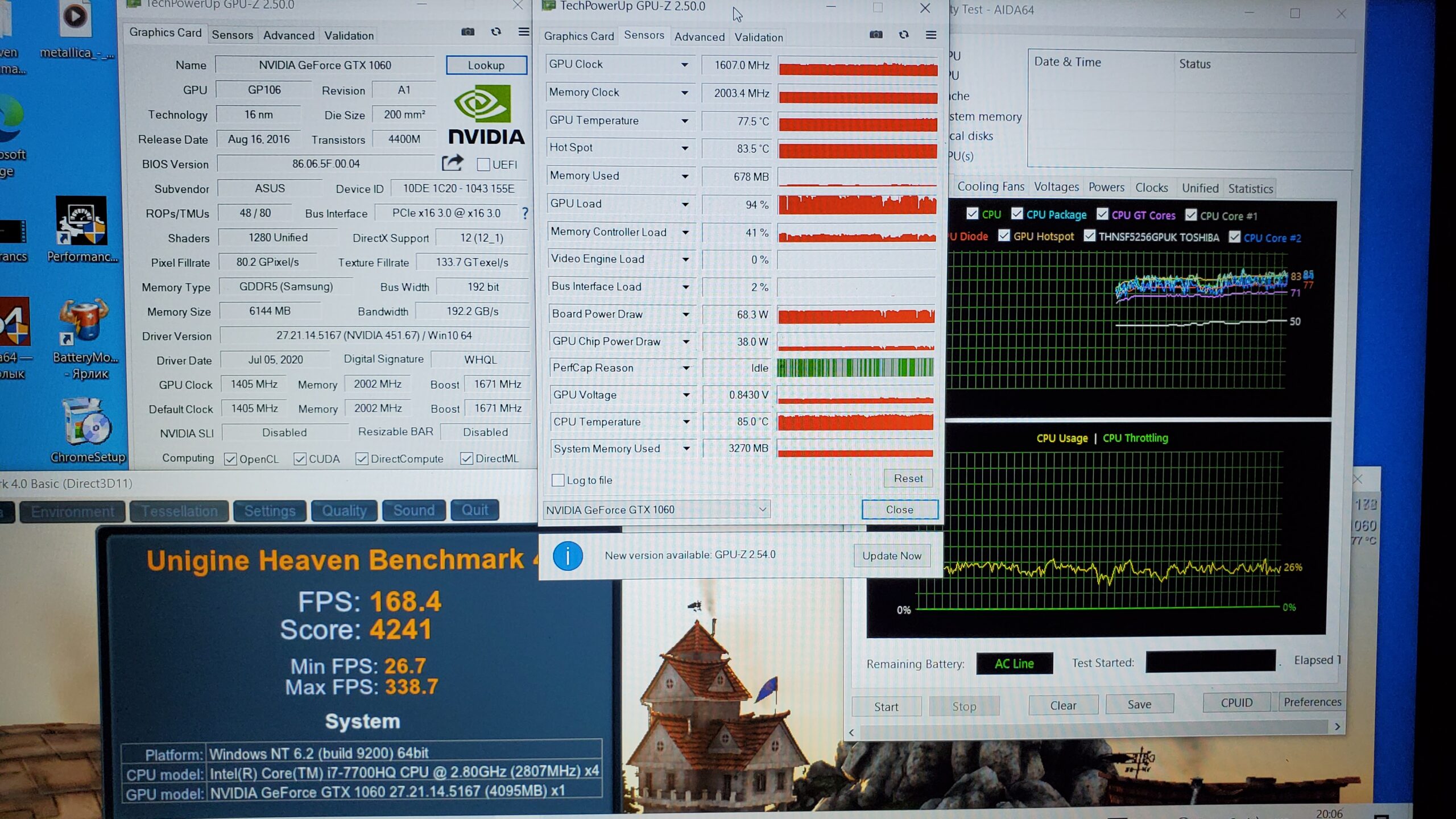Click the Tessellation button in the Heaven menu
Image resolution: width=1456 pixels, height=819 pixels.
(179, 511)
